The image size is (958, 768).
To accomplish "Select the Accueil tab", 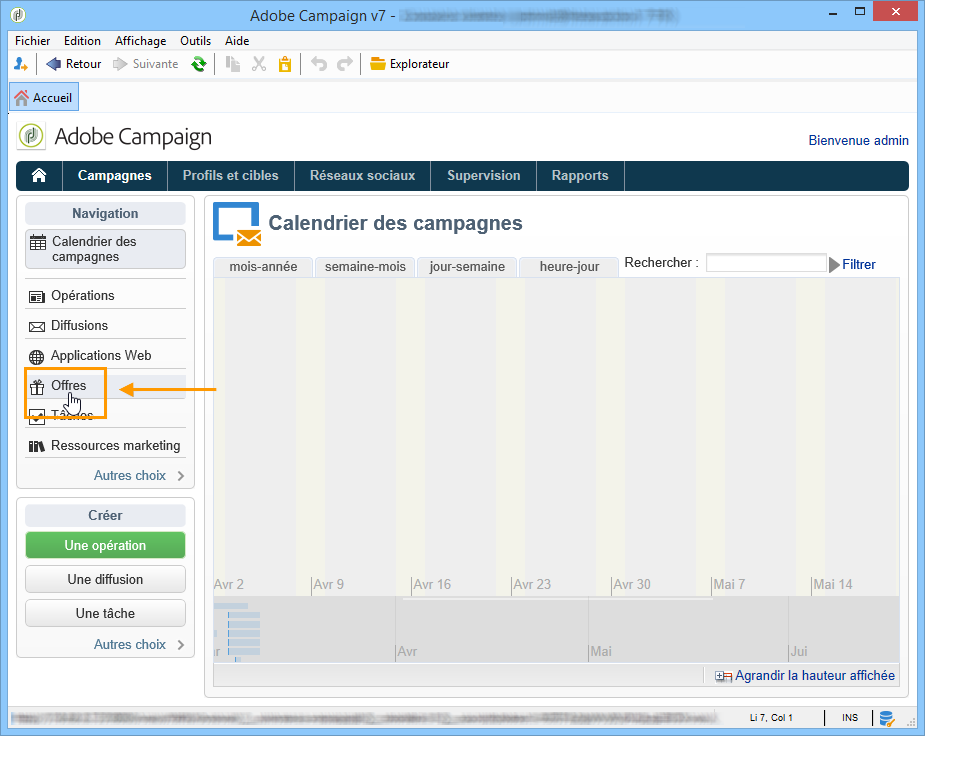I will (x=44, y=98).
